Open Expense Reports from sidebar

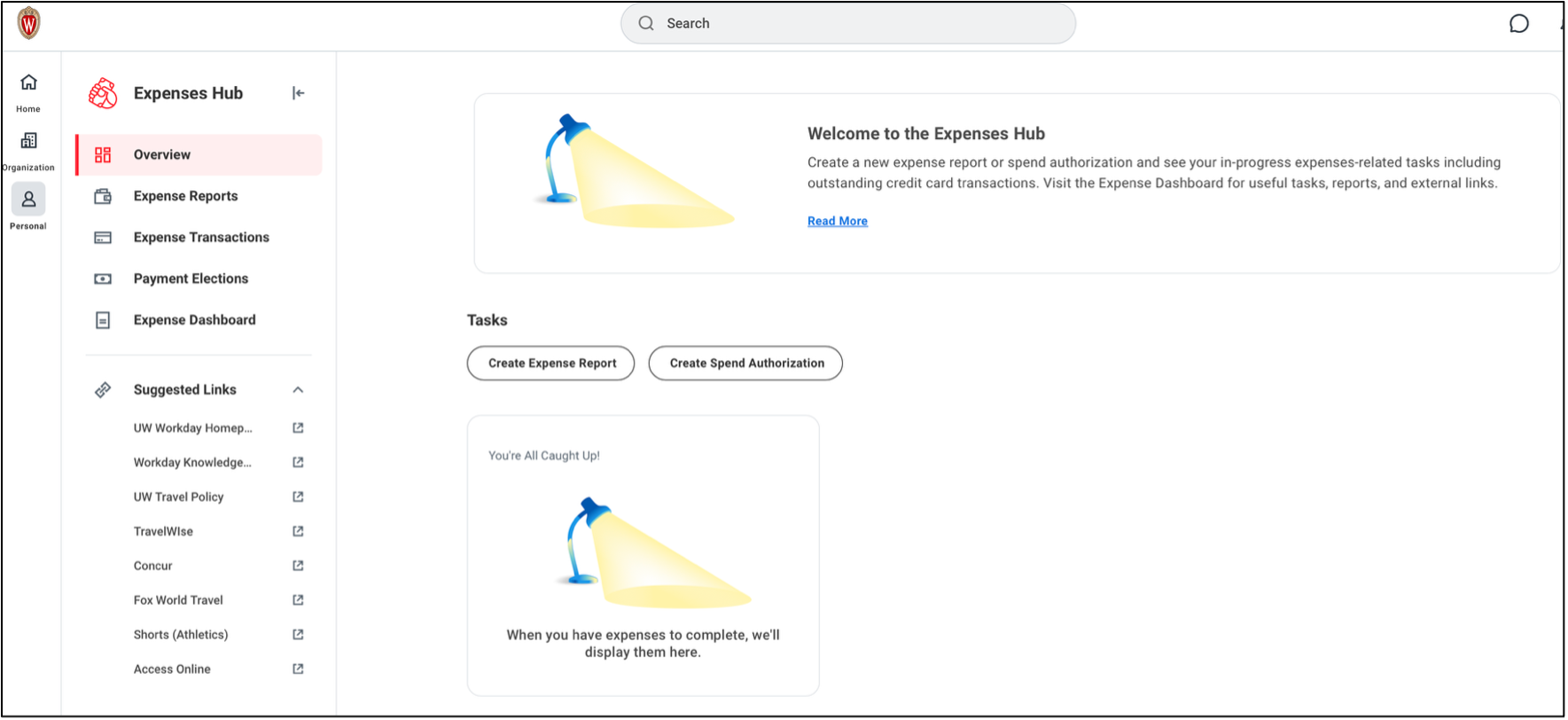(x=185, y=196)
